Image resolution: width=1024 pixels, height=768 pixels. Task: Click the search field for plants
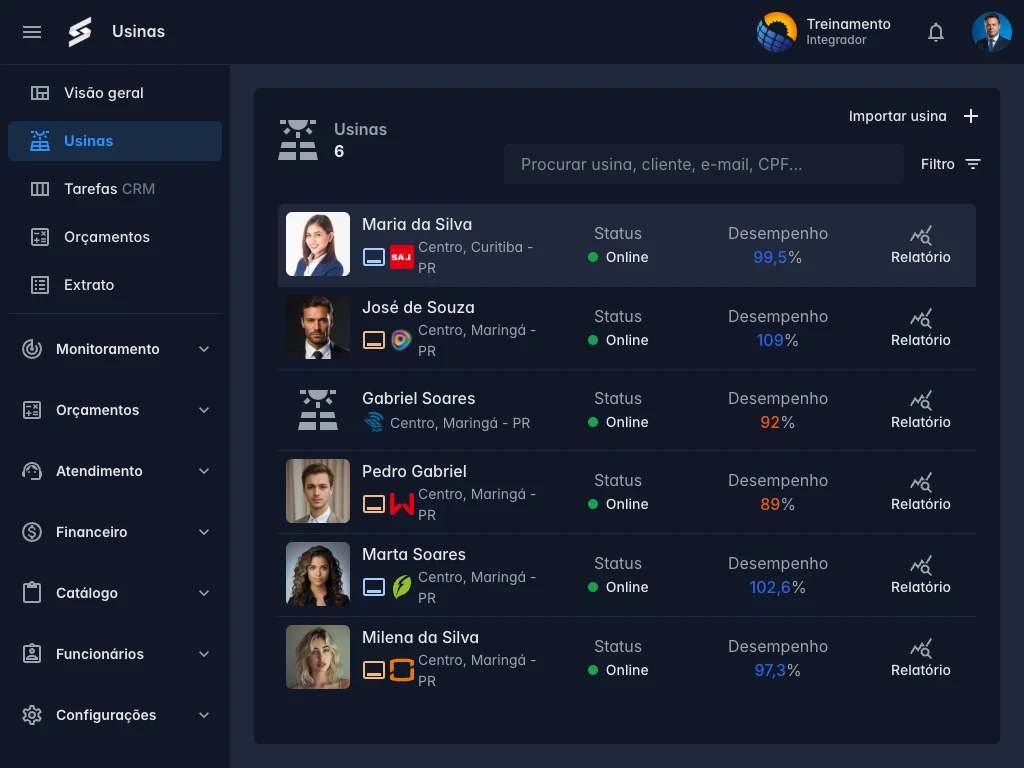click(703, 163)
